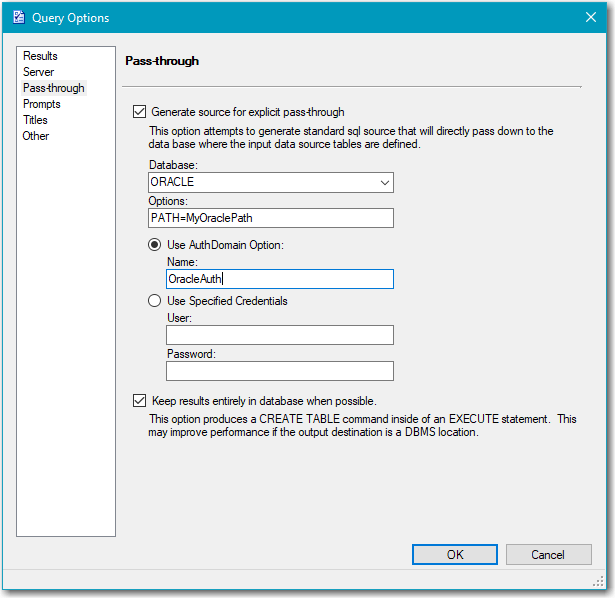Expand the Database dropdown arrow

384,183
